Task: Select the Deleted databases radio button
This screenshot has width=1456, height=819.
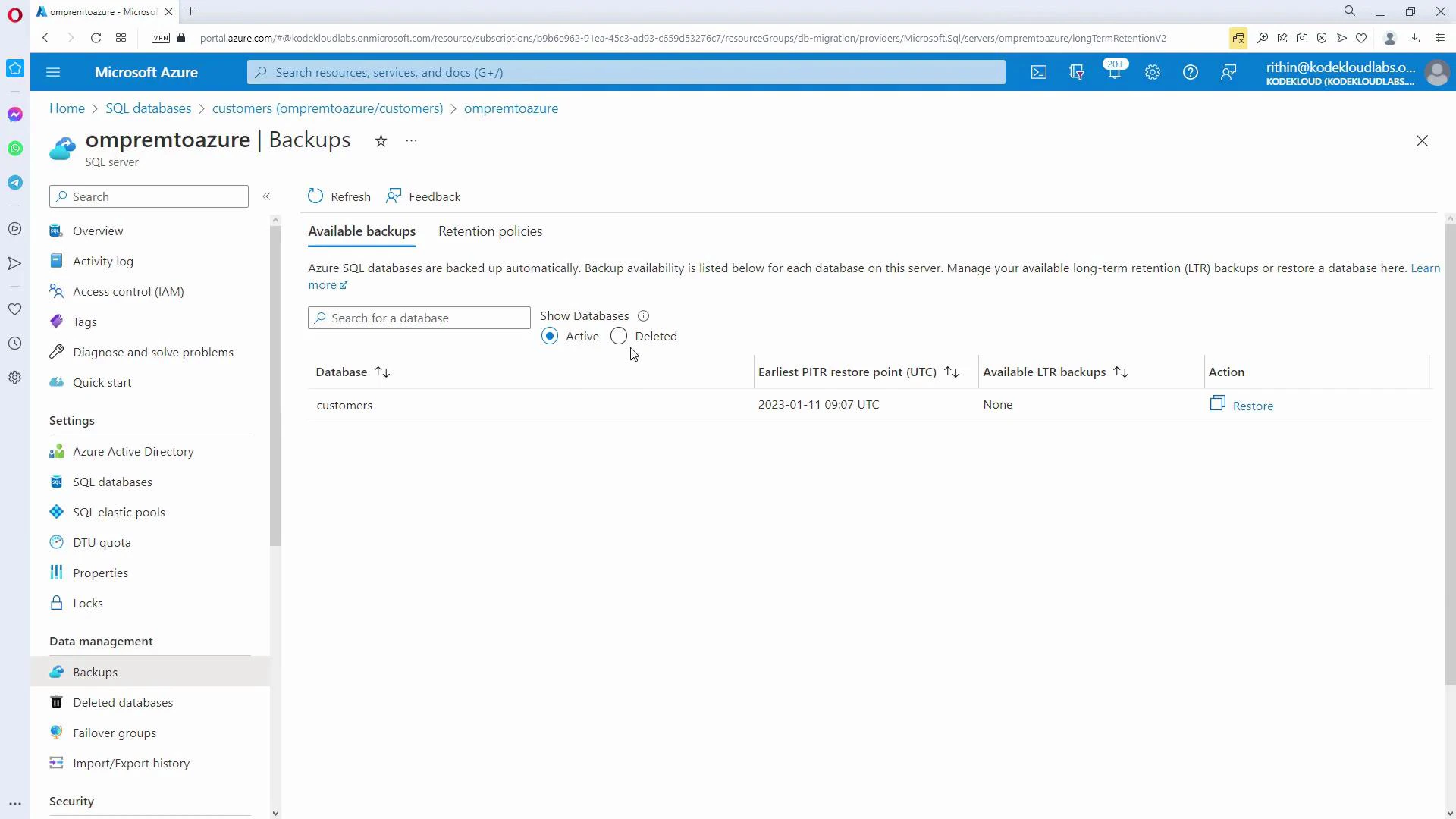Action: pyautogui.click(x=618, y=336)
